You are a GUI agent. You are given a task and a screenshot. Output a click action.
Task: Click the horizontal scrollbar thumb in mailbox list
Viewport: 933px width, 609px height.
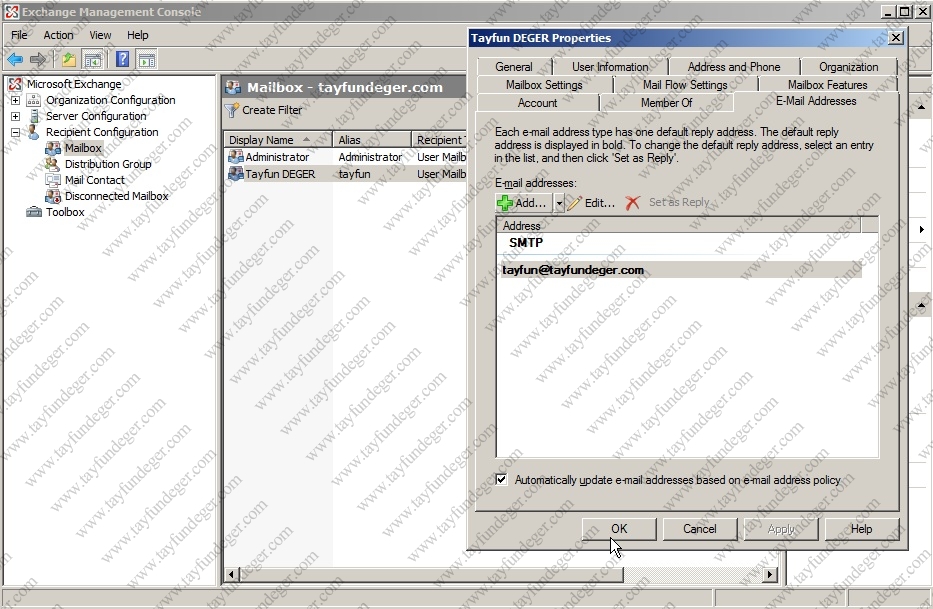[431, 574]
